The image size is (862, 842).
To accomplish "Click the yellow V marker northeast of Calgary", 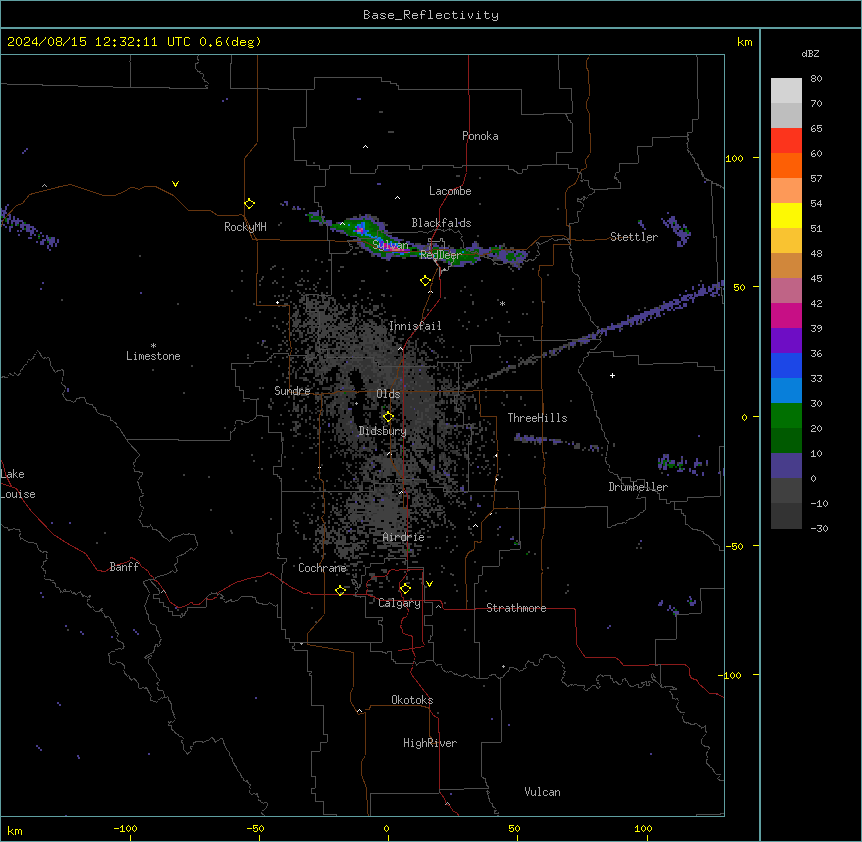I will (429, 584).
